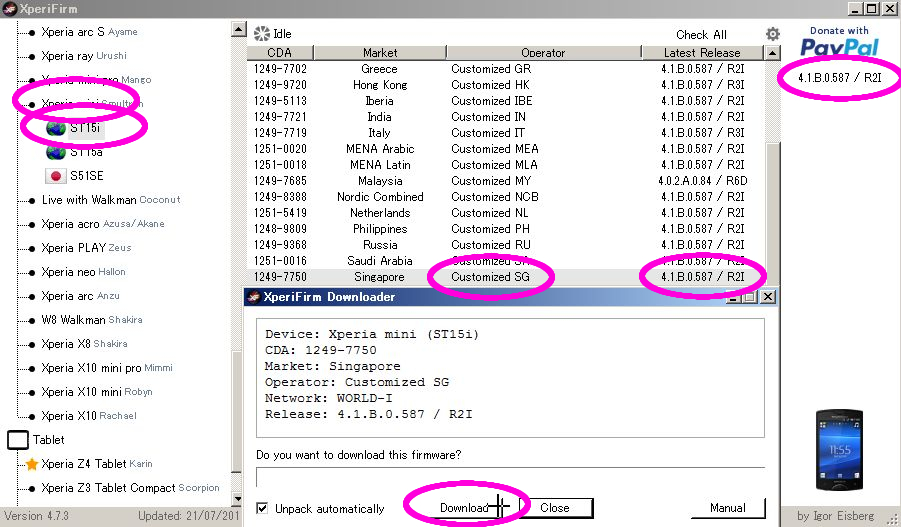Select the Japan flag icon for S51SE
The image size is (901, 527).
(56, 176)
